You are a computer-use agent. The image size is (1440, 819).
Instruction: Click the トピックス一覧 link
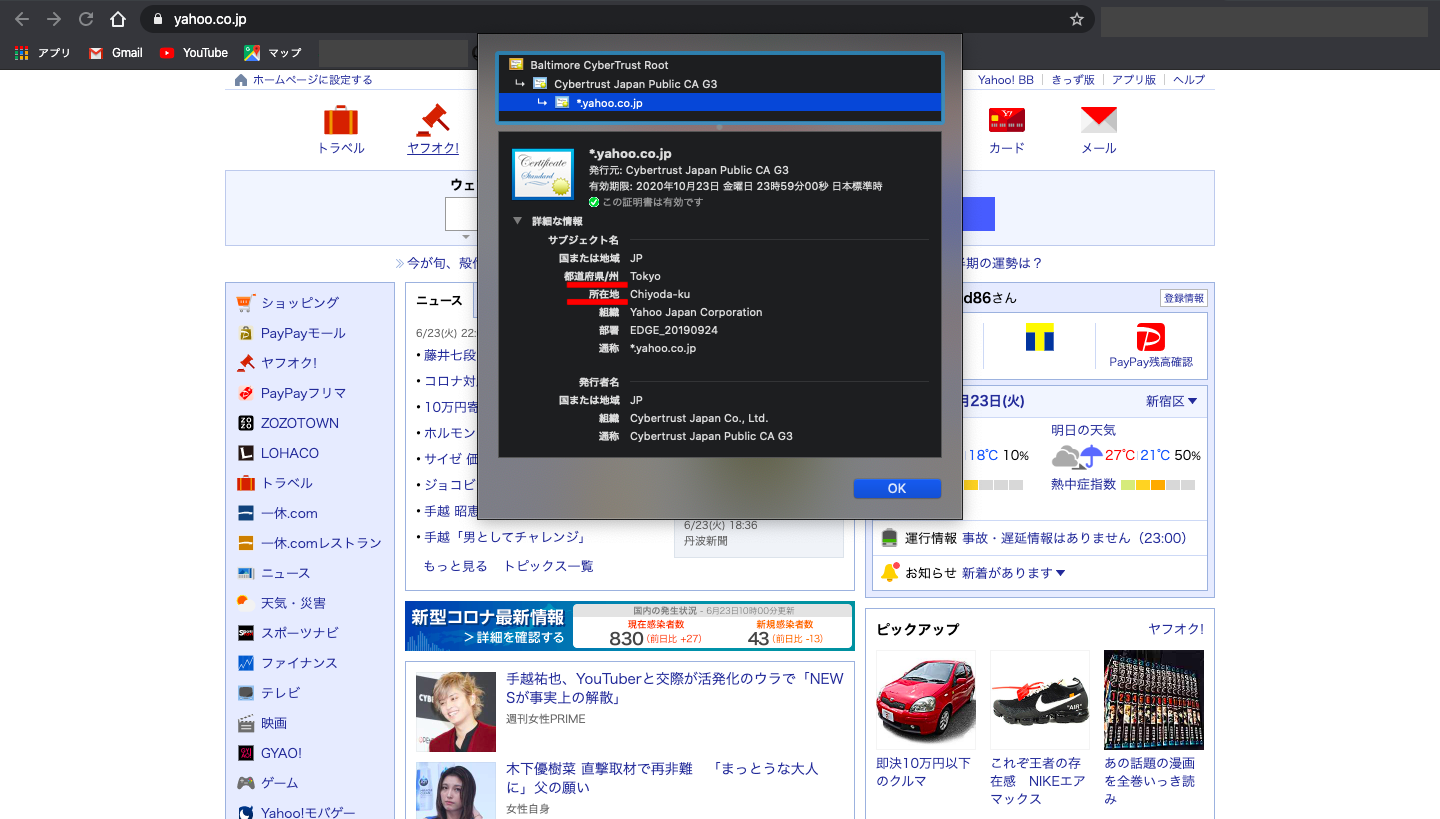pos(548,566)
